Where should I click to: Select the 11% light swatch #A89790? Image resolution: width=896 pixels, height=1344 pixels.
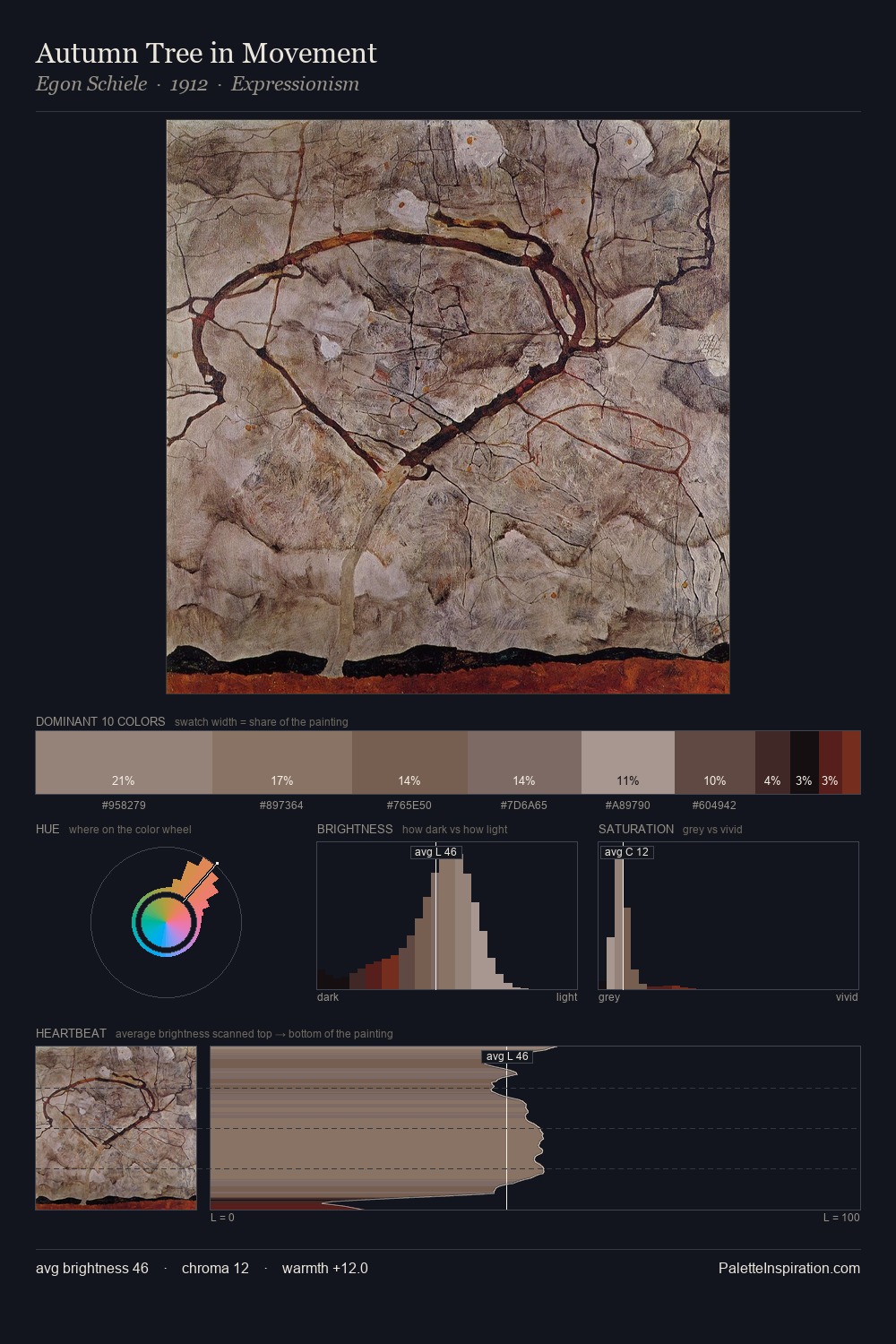pos(628,762)
